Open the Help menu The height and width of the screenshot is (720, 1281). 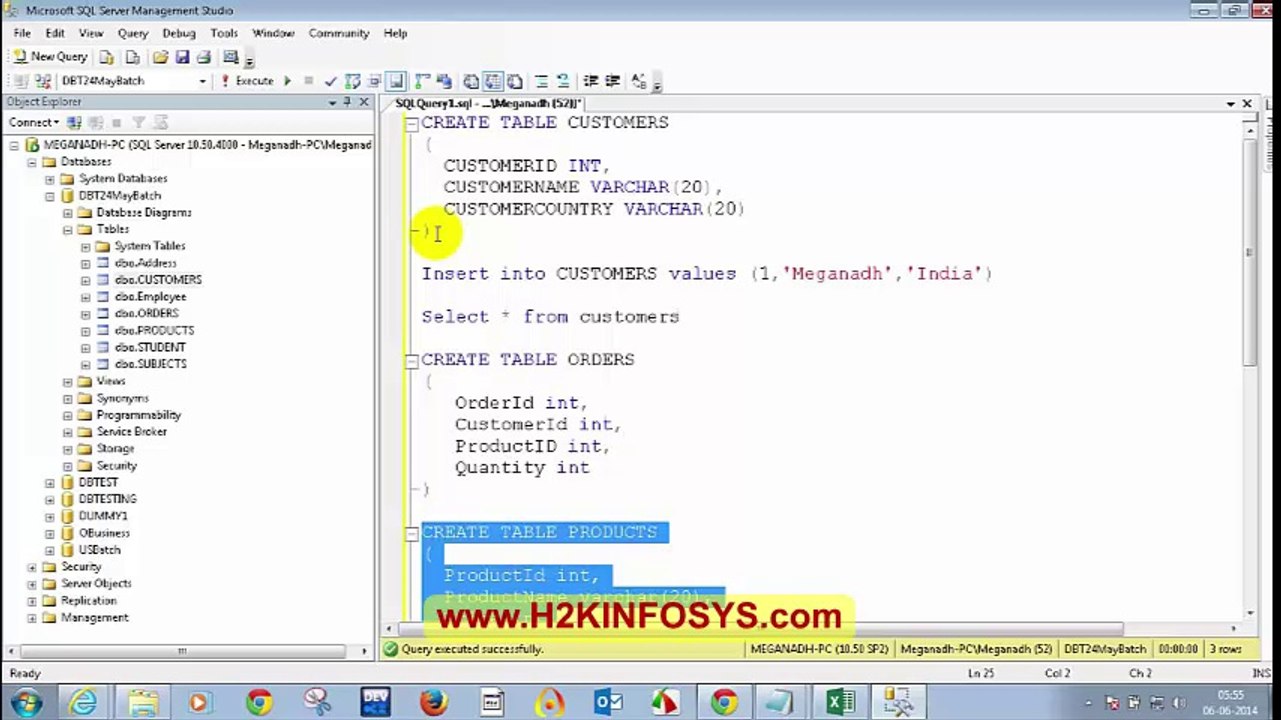[395, 33]
